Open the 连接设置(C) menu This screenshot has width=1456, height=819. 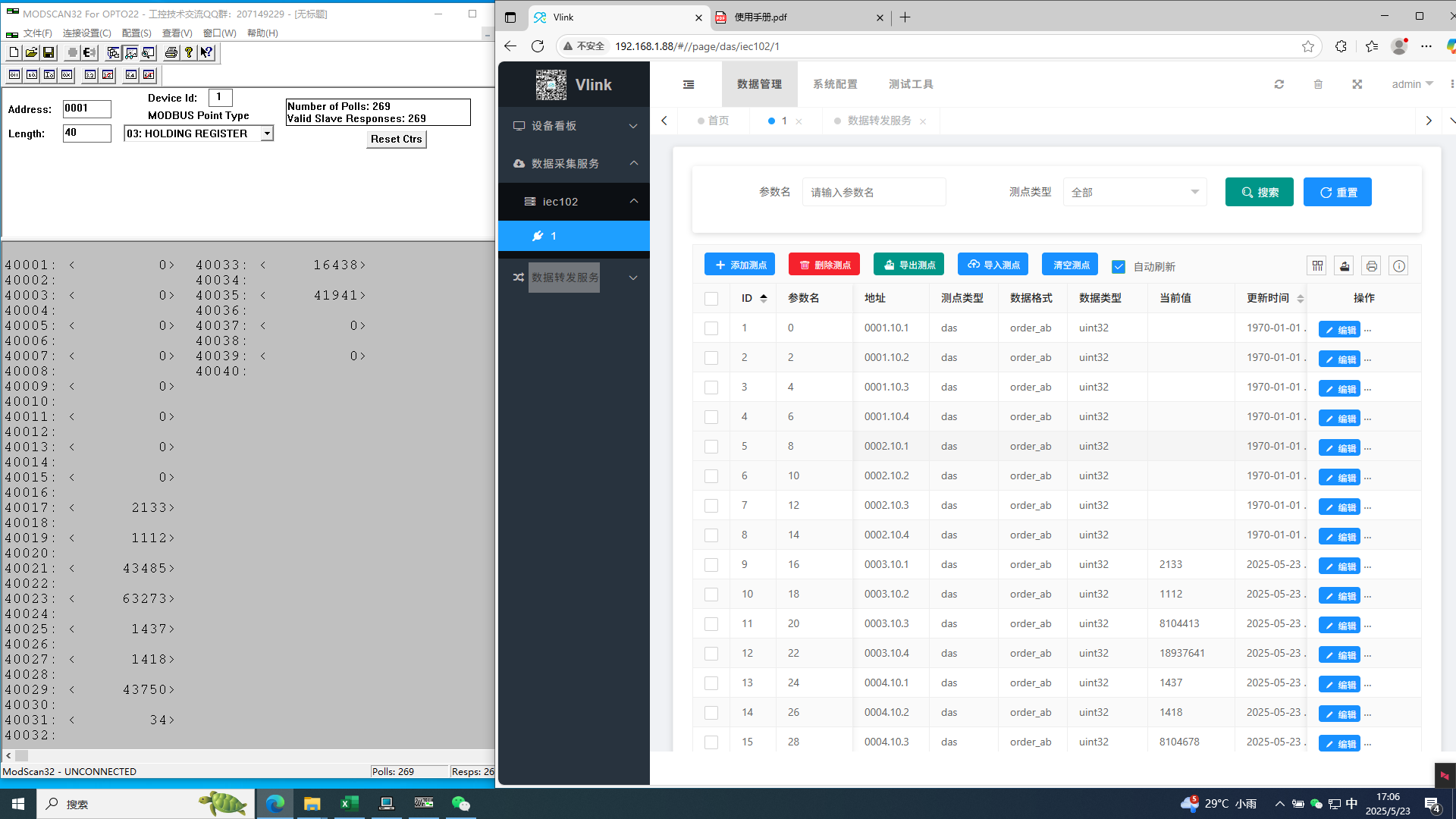86,33
